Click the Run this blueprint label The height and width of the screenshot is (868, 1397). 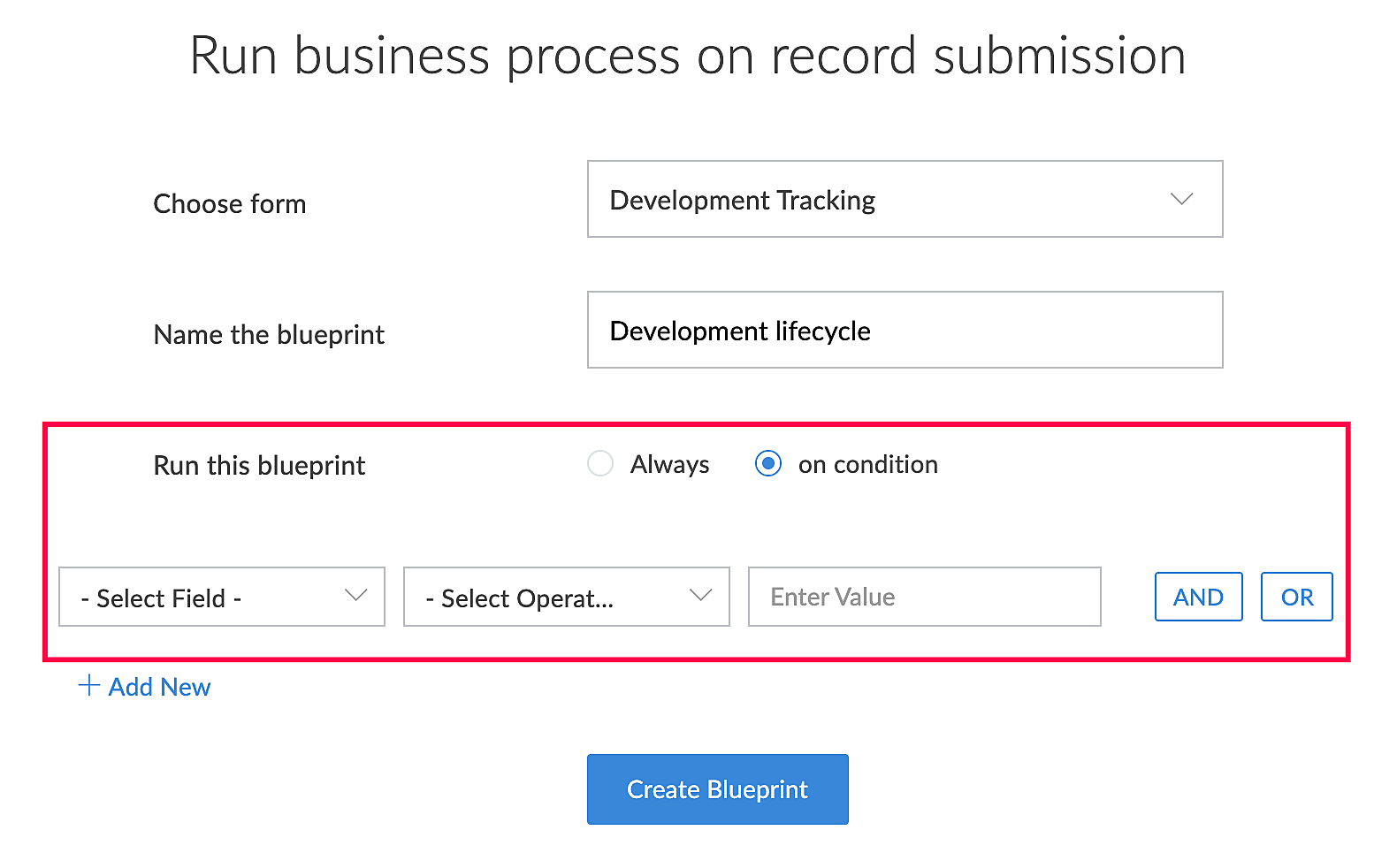[x=259, y=466]
